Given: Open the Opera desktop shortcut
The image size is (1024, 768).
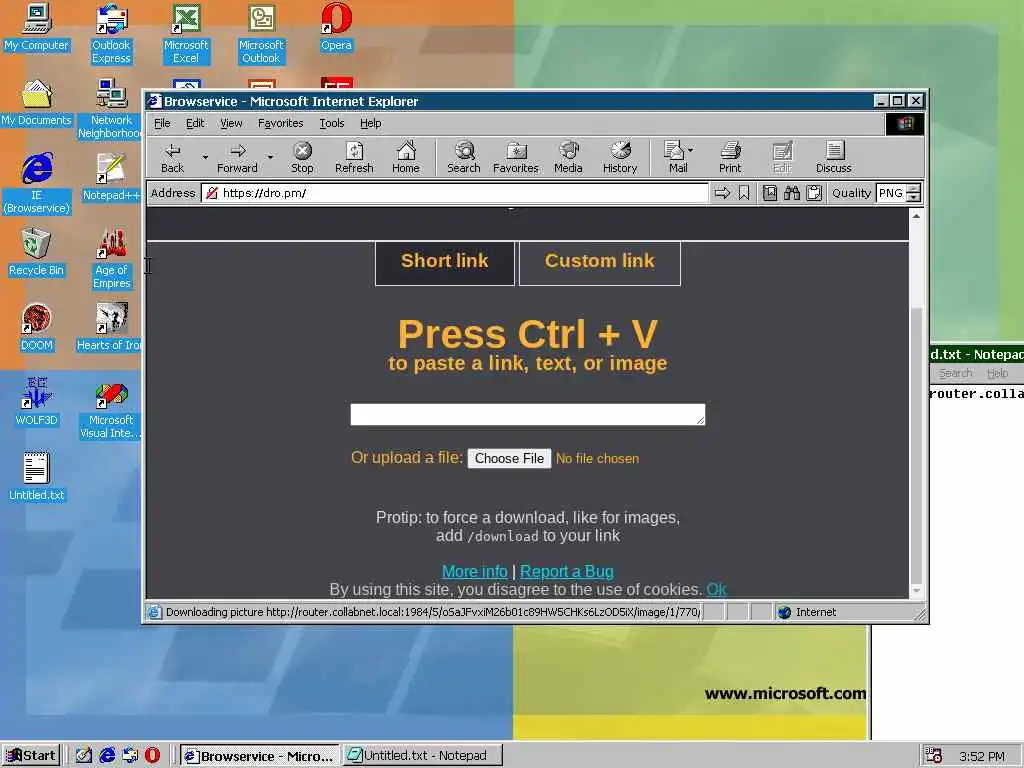Looking at the screenshot, I should (x=336, y=27).
